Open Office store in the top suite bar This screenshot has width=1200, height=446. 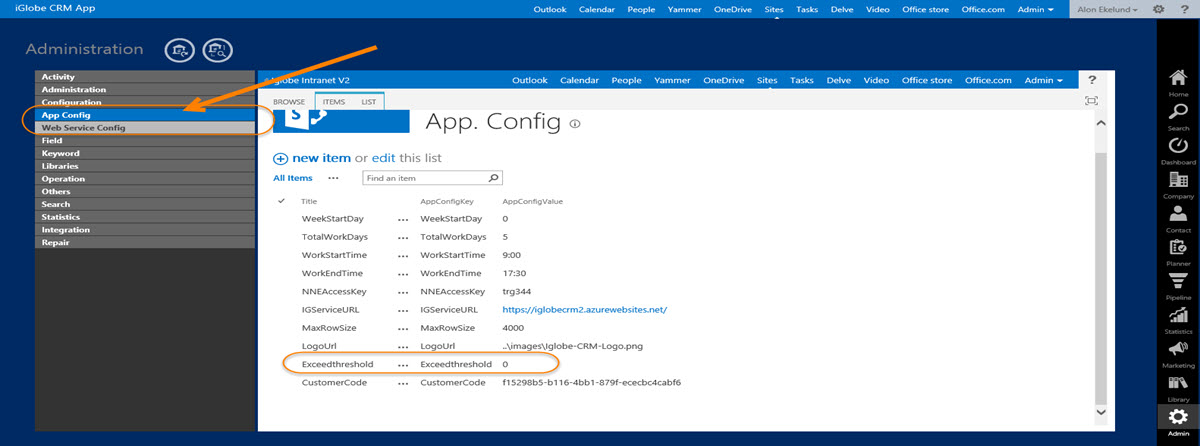click(x=926, y=9)
